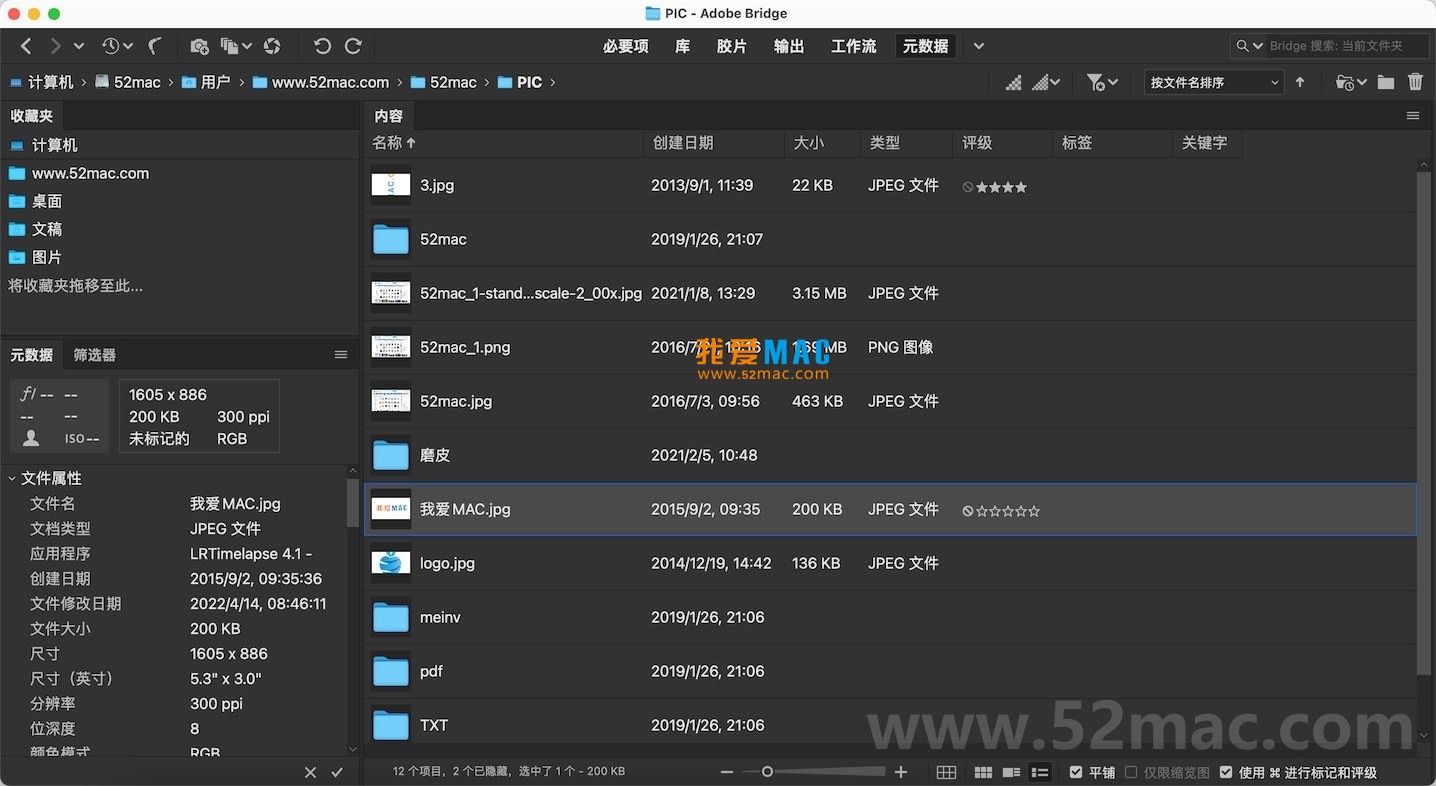Select the 磨皮 folder row
This screenshot has width=1436, height=786.
pos(891,455)
